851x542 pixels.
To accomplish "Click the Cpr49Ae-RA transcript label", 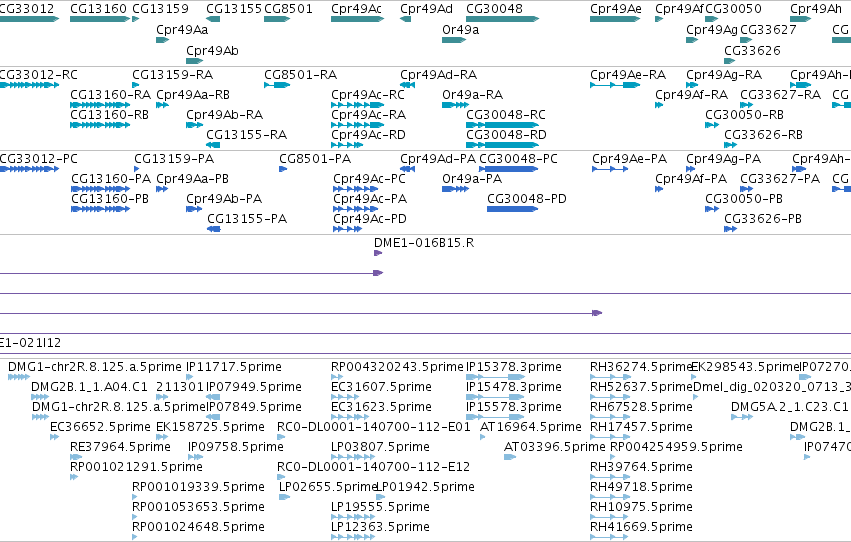I will 628,74.
